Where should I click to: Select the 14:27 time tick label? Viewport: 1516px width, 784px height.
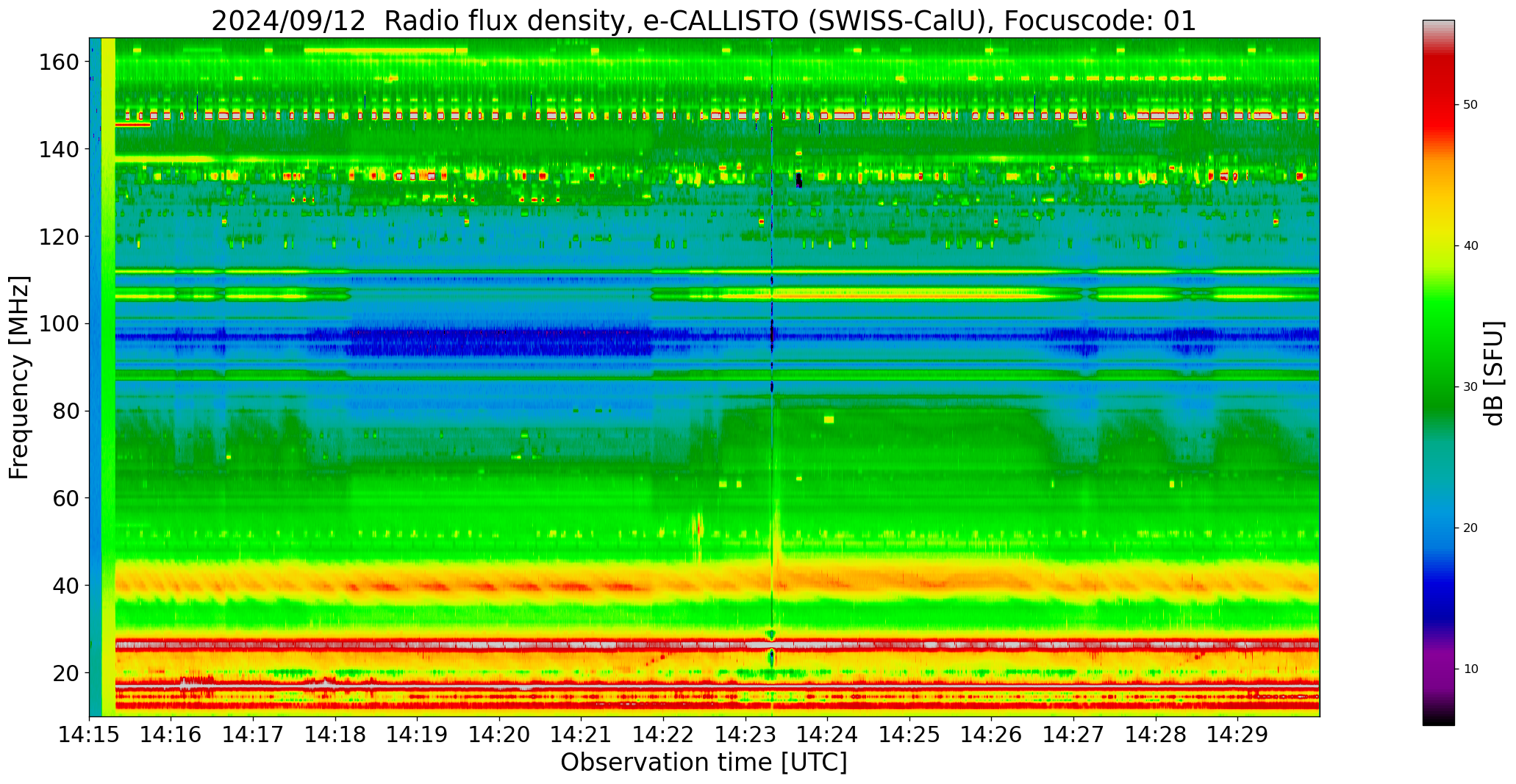click(1073, 733)
